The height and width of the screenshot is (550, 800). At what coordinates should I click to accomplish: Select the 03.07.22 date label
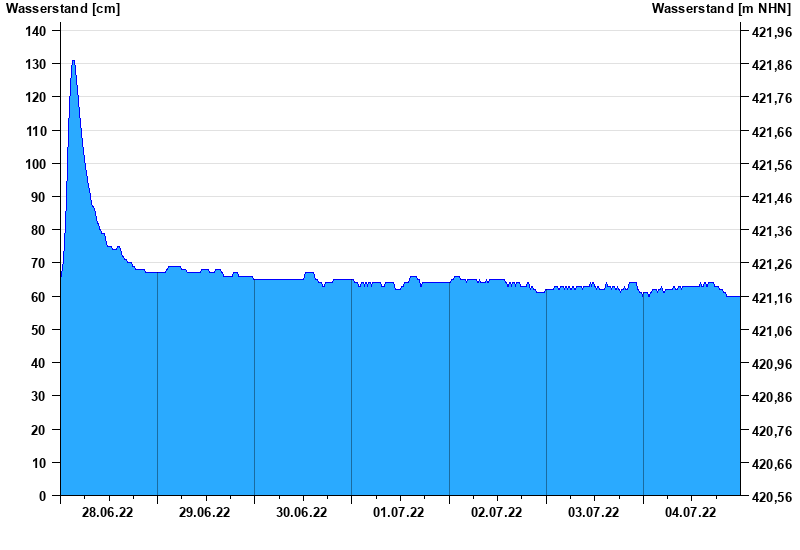tap(594, 513)
